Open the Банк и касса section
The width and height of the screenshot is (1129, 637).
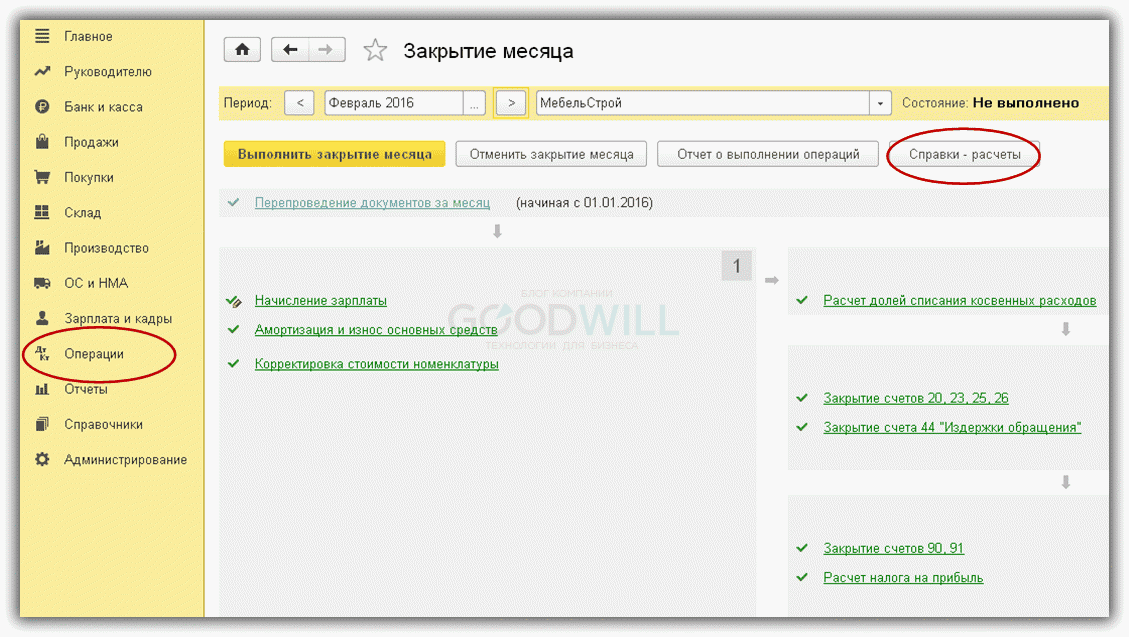[103, 107]
